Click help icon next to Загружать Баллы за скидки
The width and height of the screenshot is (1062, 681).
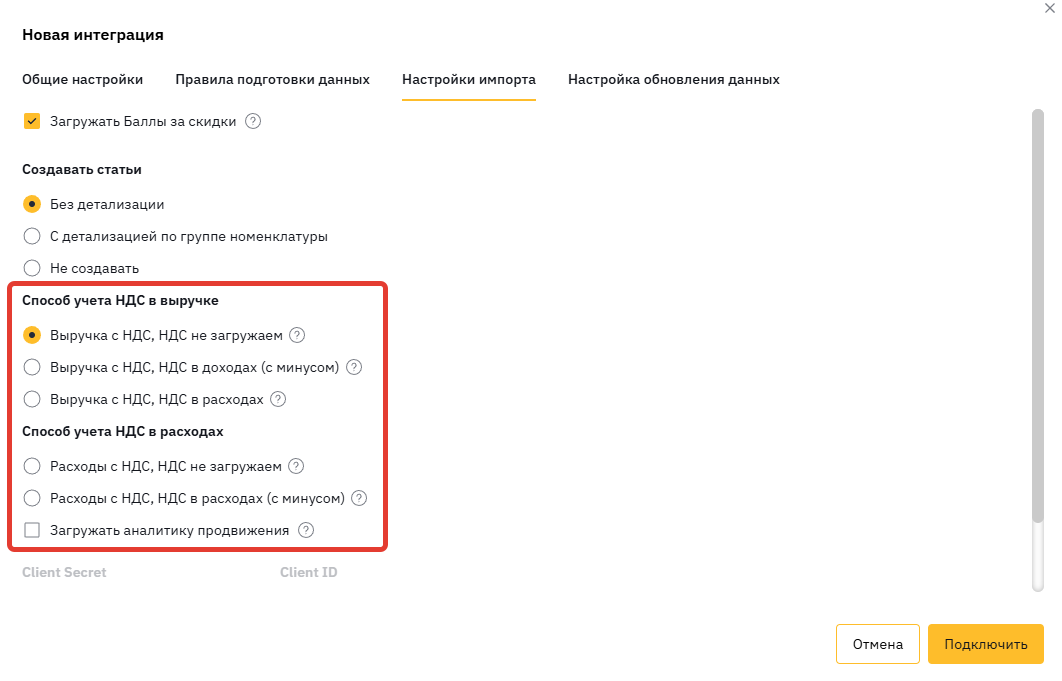[x=253, y=121]
